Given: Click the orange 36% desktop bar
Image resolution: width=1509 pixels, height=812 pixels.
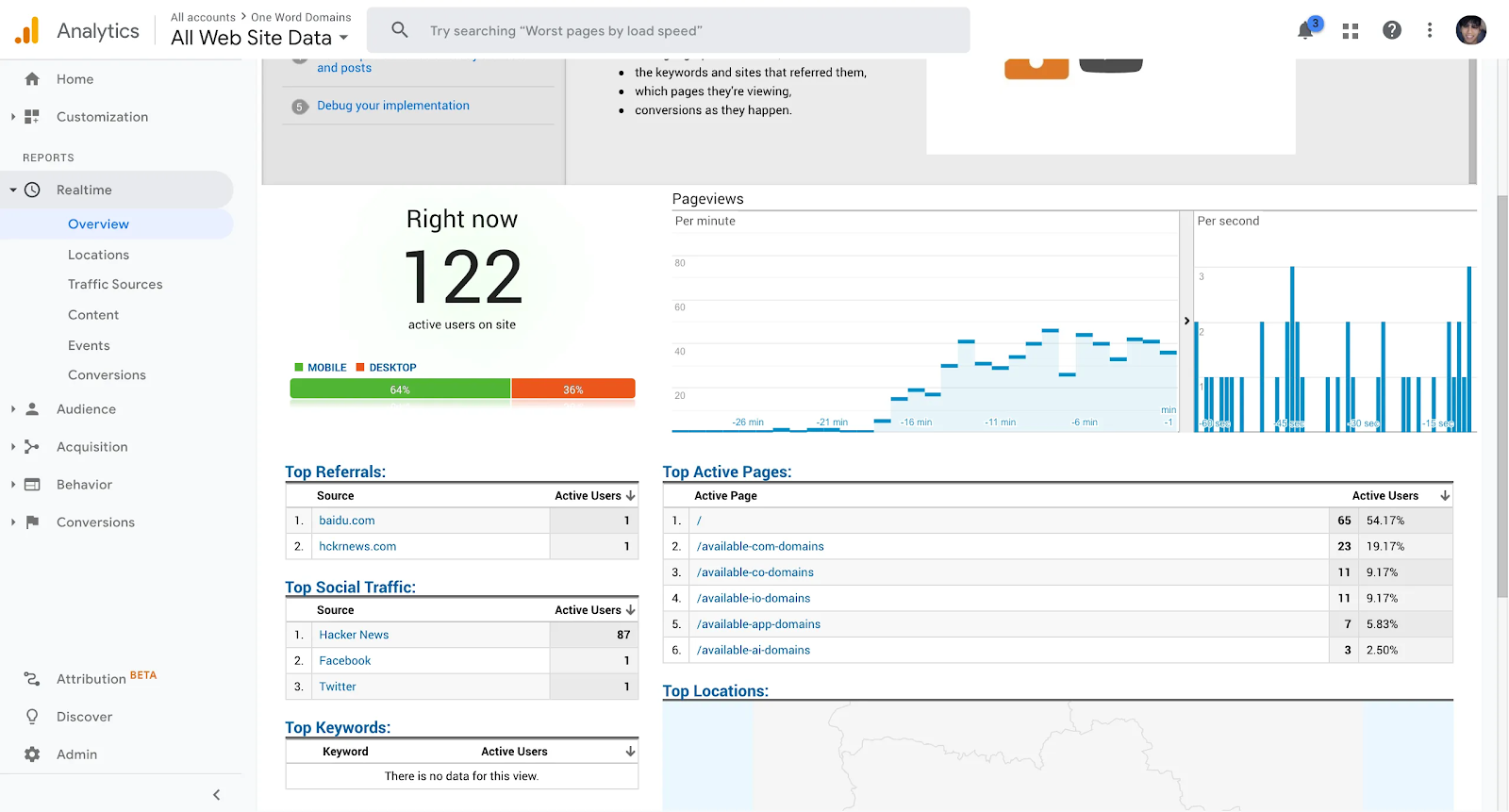Looking at the screenshot, I should pos(573,389).
